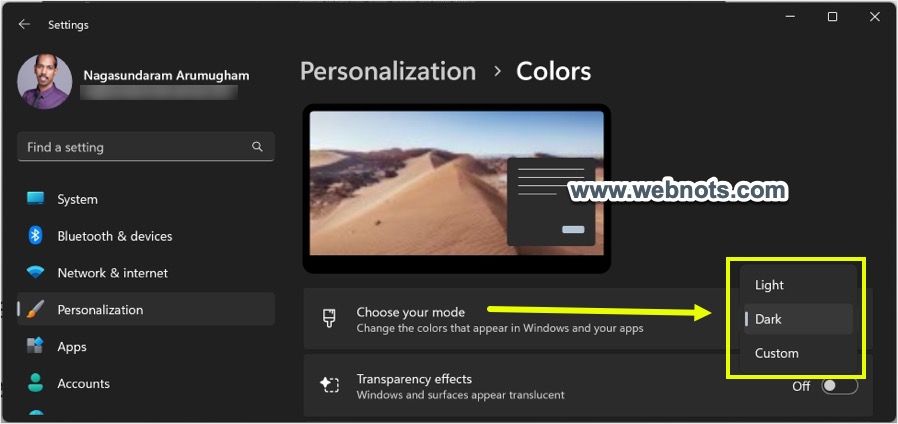Choose Dark mode from dropdown
898x424 pixels.
798,319
